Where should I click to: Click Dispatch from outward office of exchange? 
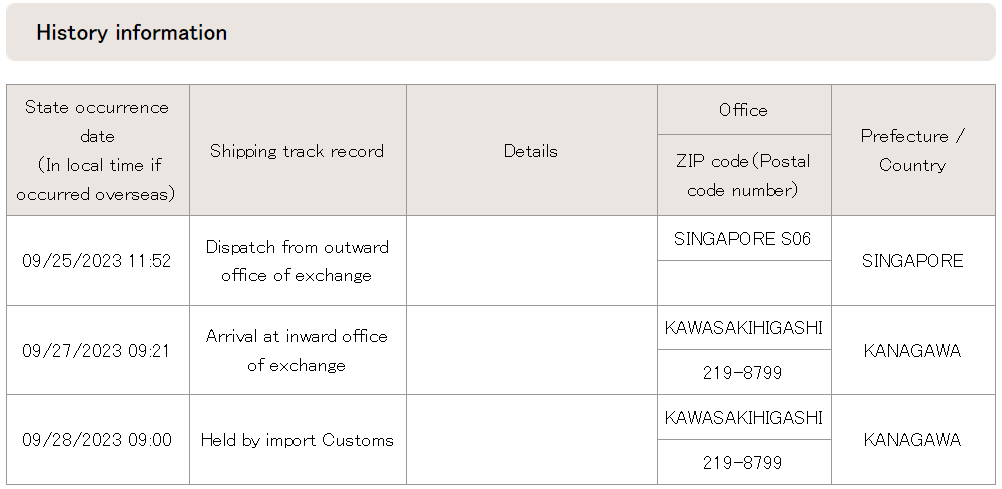pyautogui.click(x=297, y=261)
